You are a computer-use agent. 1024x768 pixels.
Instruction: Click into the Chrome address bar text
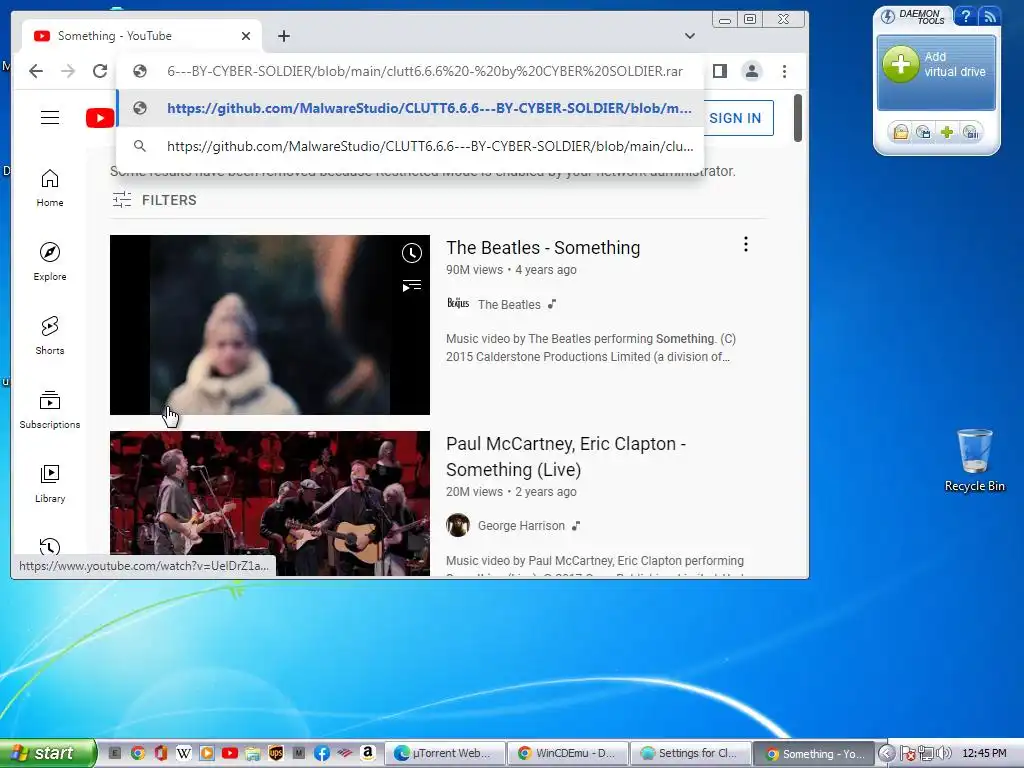click(x=424, y=71)
